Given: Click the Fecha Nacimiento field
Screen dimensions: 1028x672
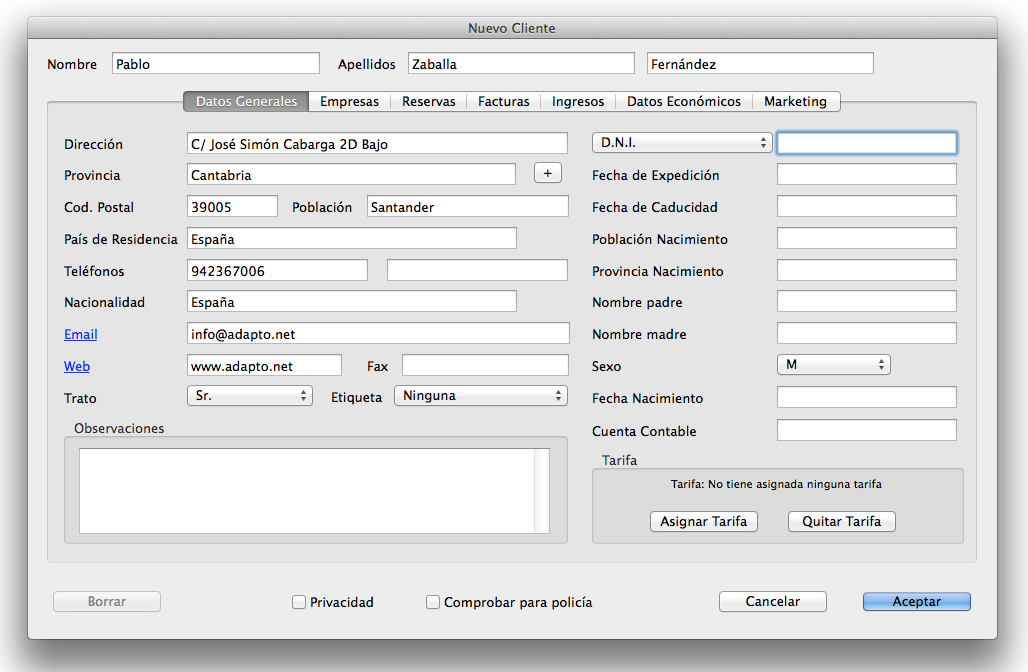Looking at the screenshot, I should click(x=867, y=397).
